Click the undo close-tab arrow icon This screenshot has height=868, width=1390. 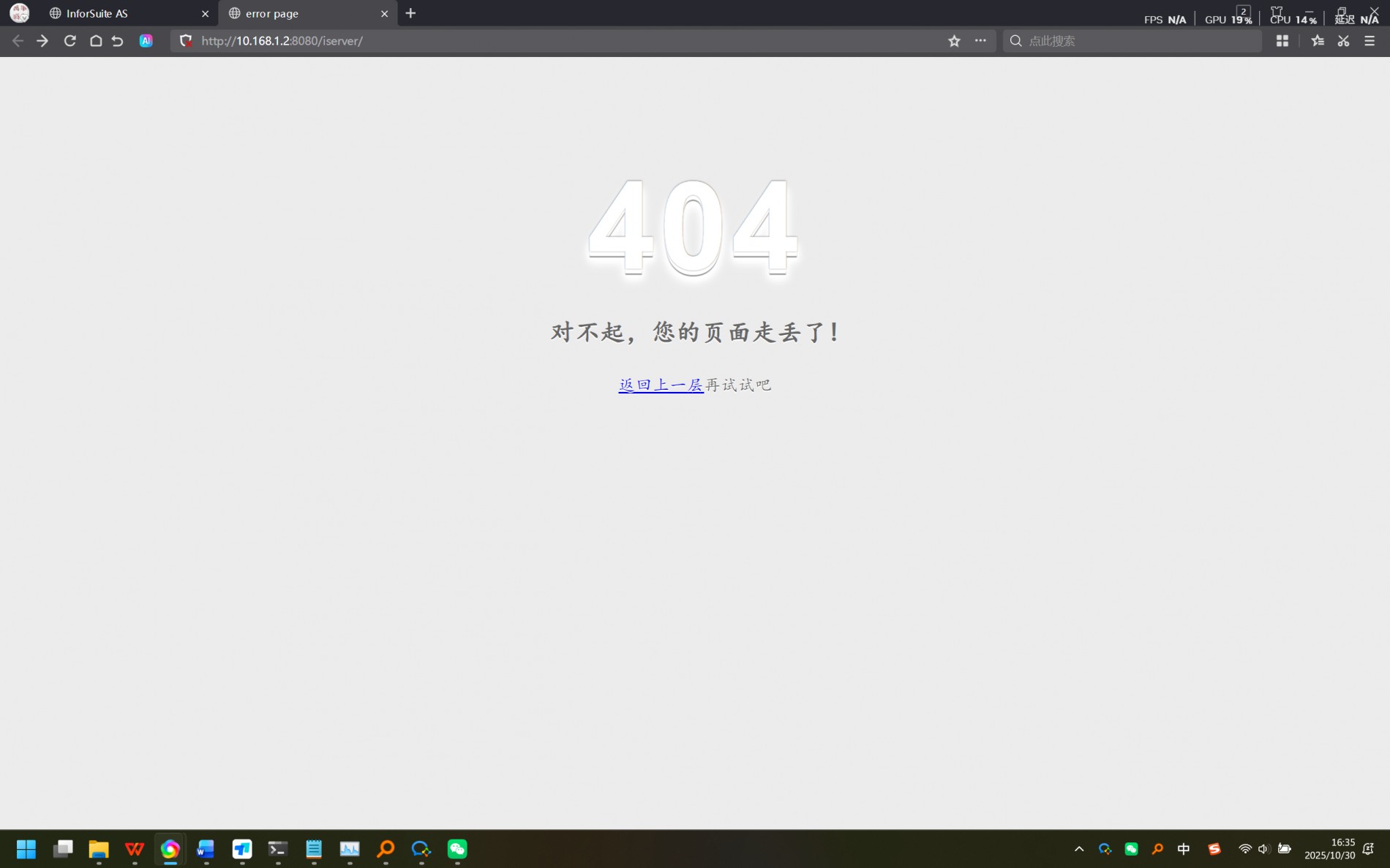(x=118, y=41)
